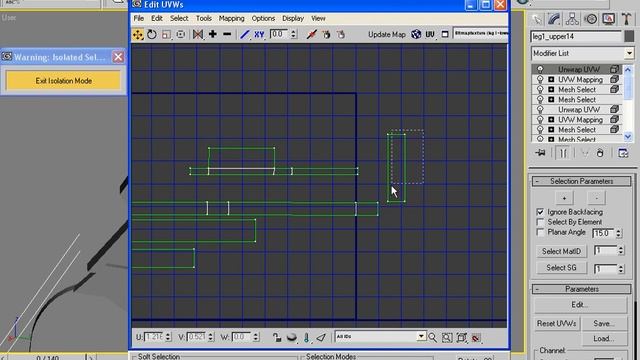Click the Exit Isolation Mode button
The height and width of the screenshot is (360, 640).
click(x=63, y=81)
